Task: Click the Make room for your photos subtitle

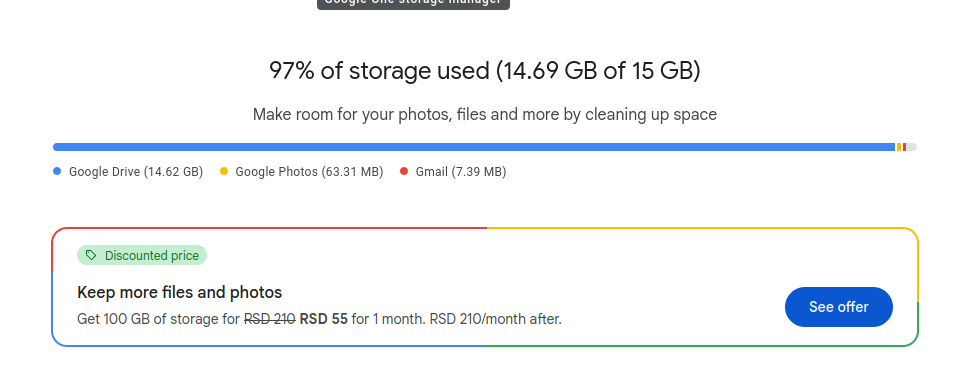Action: click(x=485, y=115)
